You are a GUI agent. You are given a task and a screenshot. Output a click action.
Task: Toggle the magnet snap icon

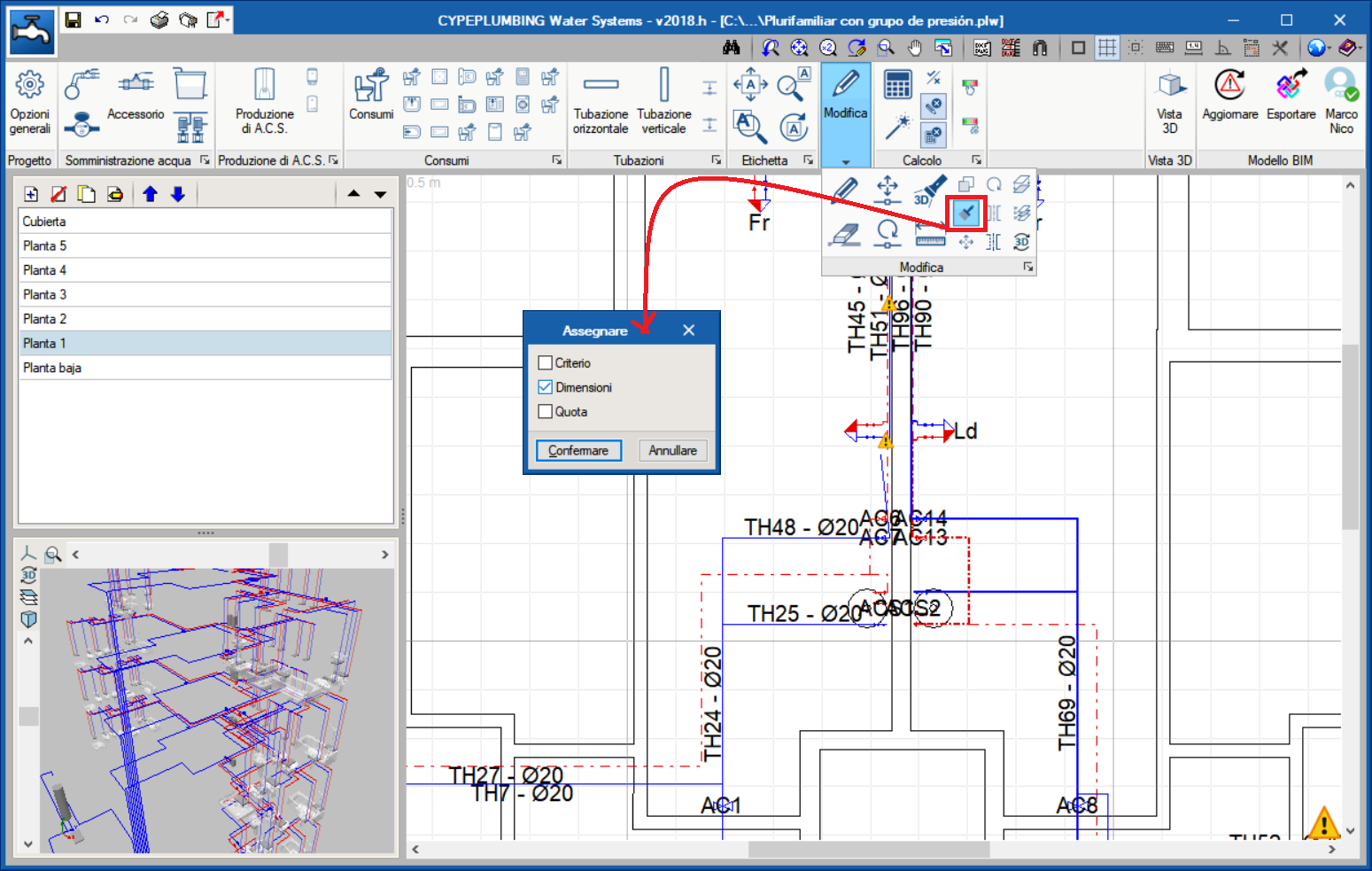pos(1040,48)
